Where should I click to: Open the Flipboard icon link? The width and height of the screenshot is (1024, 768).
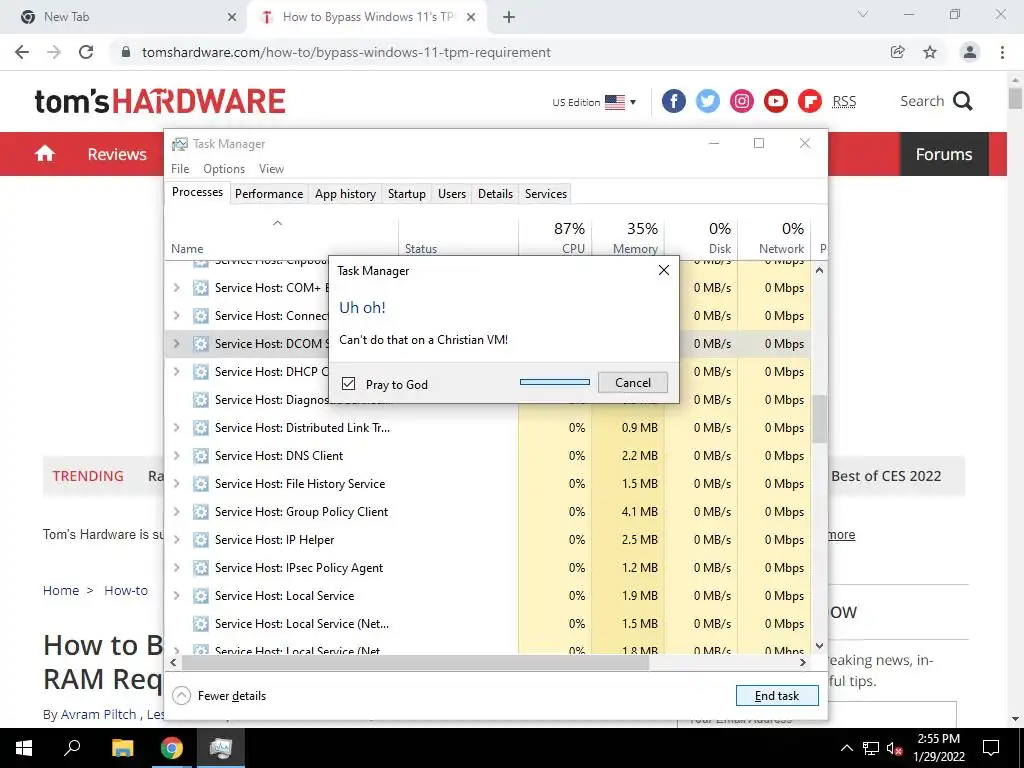(x=809, y=101)
